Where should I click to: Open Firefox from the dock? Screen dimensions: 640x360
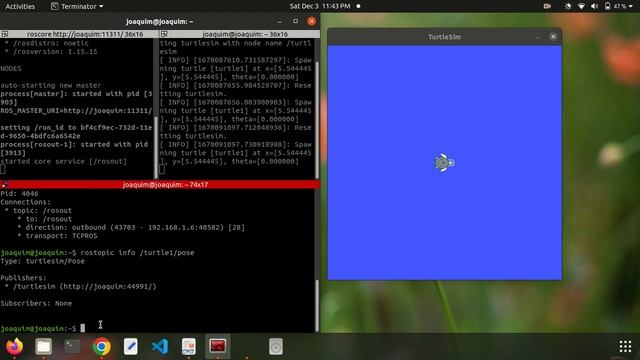pyautogui.click(x=14, y=347)
